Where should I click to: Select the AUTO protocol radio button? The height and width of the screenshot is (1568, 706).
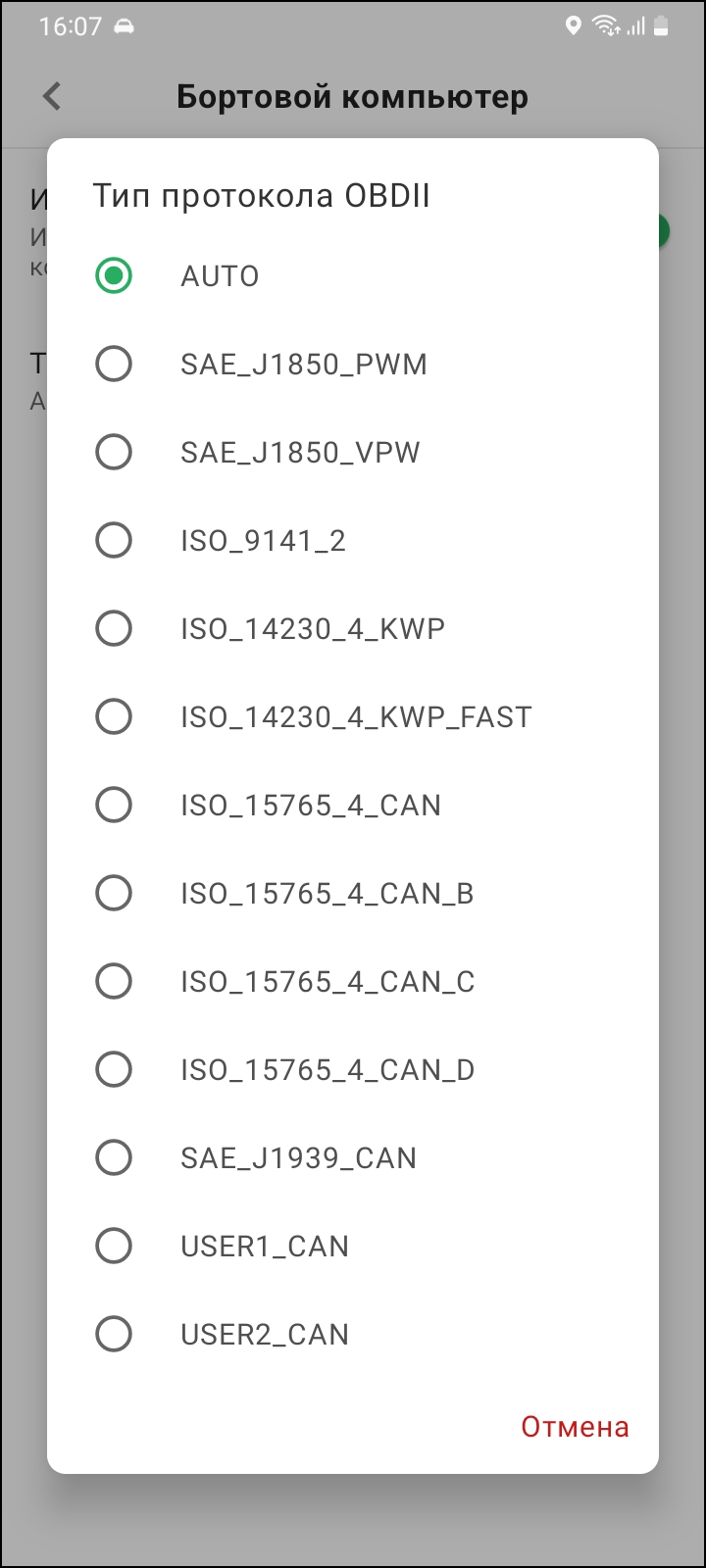coord(114,276)
